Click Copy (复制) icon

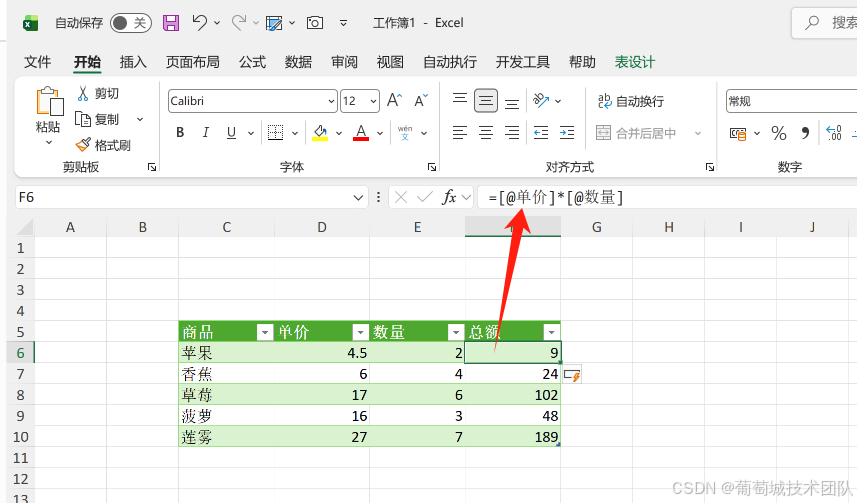[x=83, y=119]
